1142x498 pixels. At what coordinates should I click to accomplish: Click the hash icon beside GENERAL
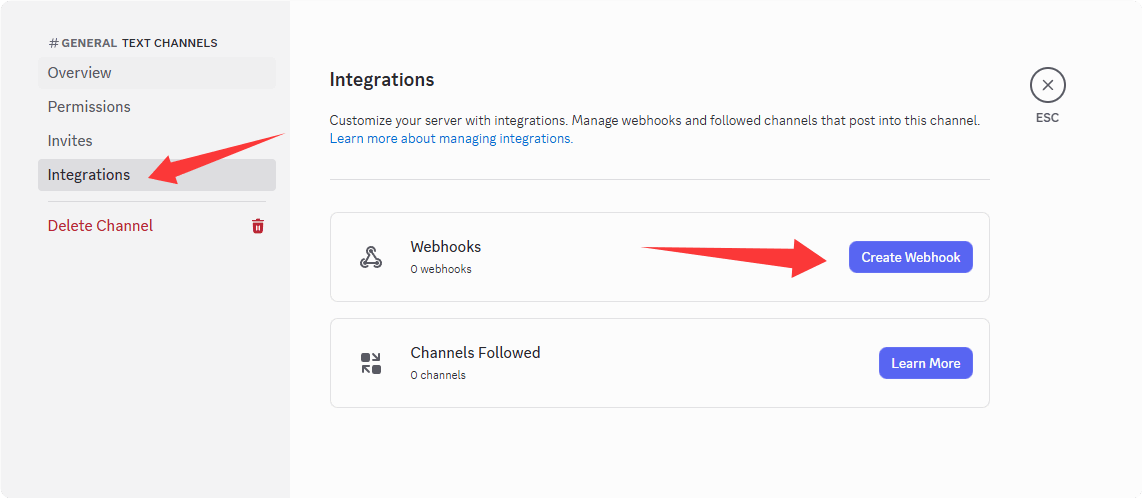point(54,43)
